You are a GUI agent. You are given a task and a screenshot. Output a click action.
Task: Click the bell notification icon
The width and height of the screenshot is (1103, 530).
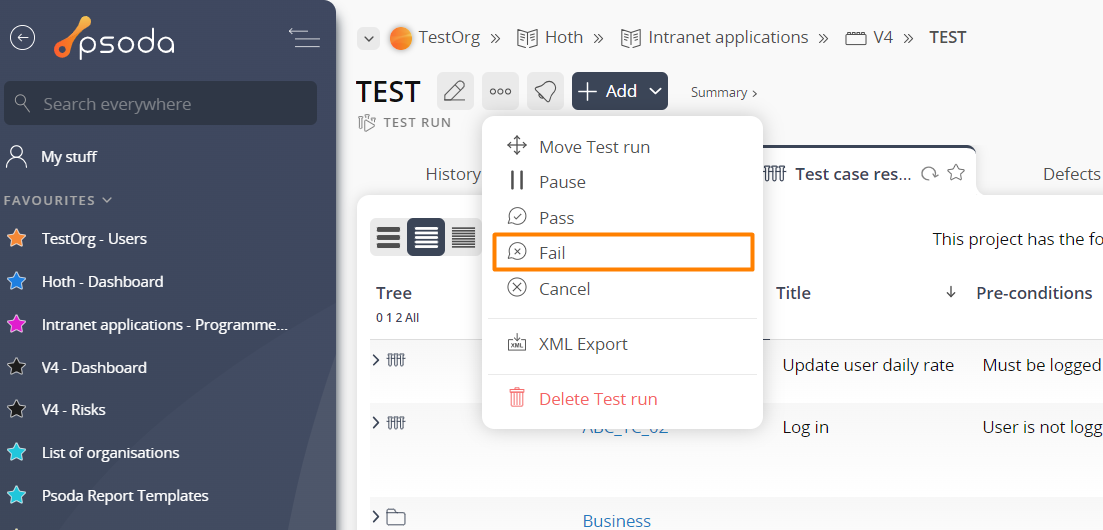[x=545, y=91]
